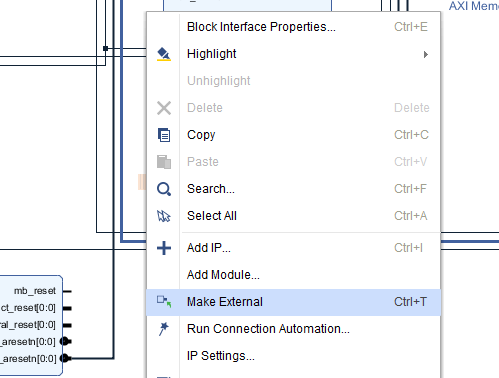Choose Add IP... from menu

point(294,248)
